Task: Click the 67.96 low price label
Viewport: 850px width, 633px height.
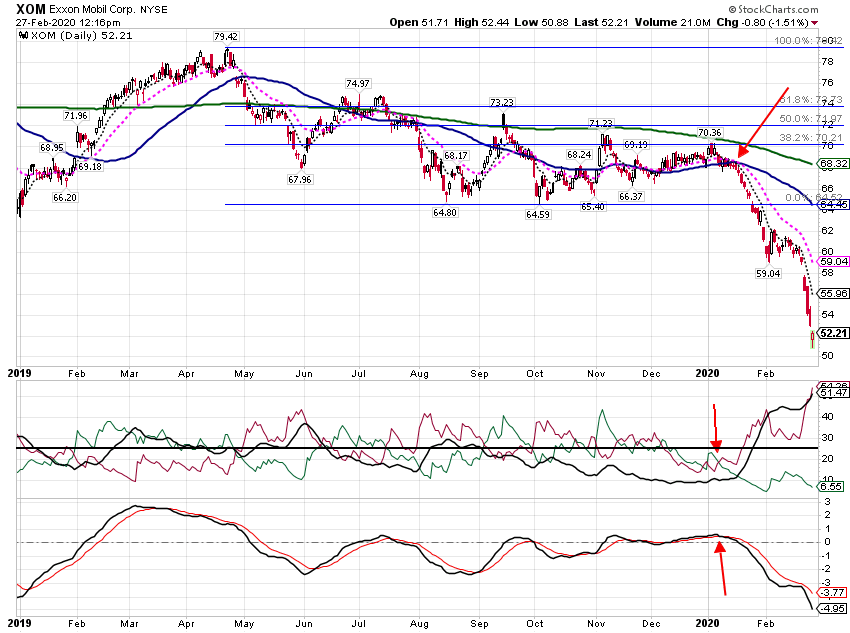Action: tap(300, 179)
